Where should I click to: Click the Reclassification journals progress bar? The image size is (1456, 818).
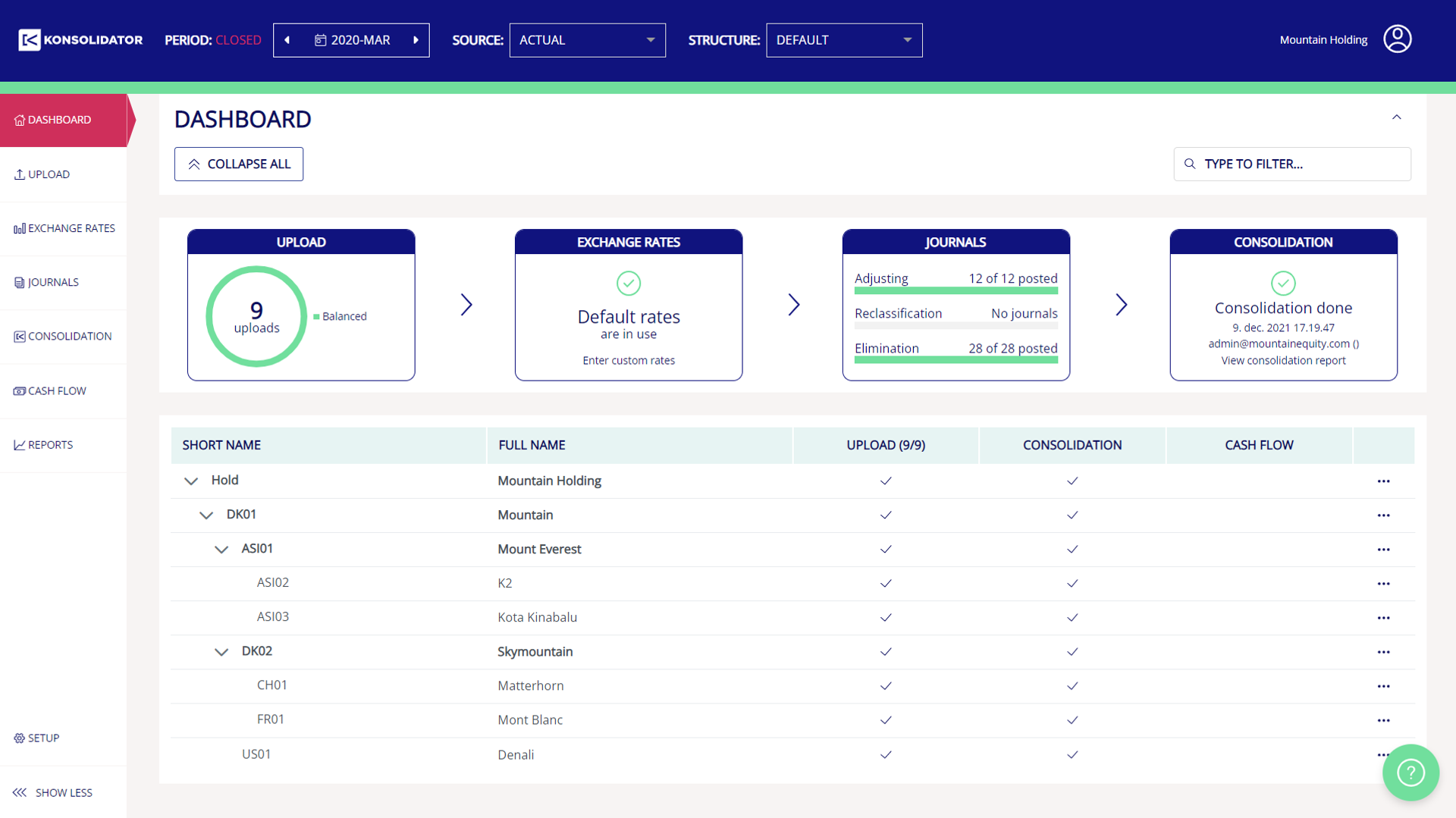[956, 325]
